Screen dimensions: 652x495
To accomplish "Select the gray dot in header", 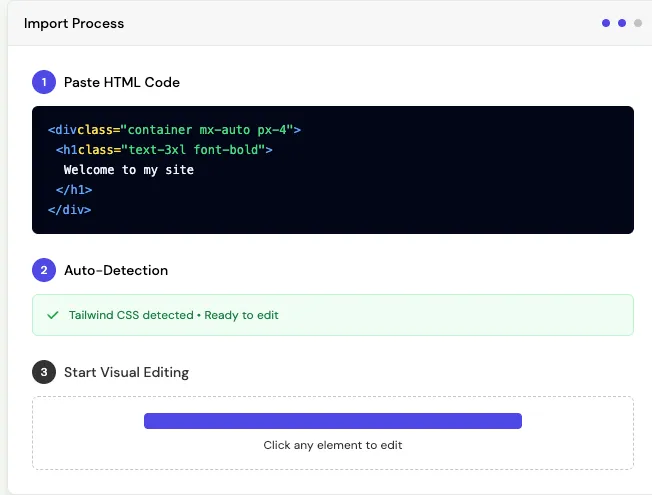I will (x=637, y=23).
